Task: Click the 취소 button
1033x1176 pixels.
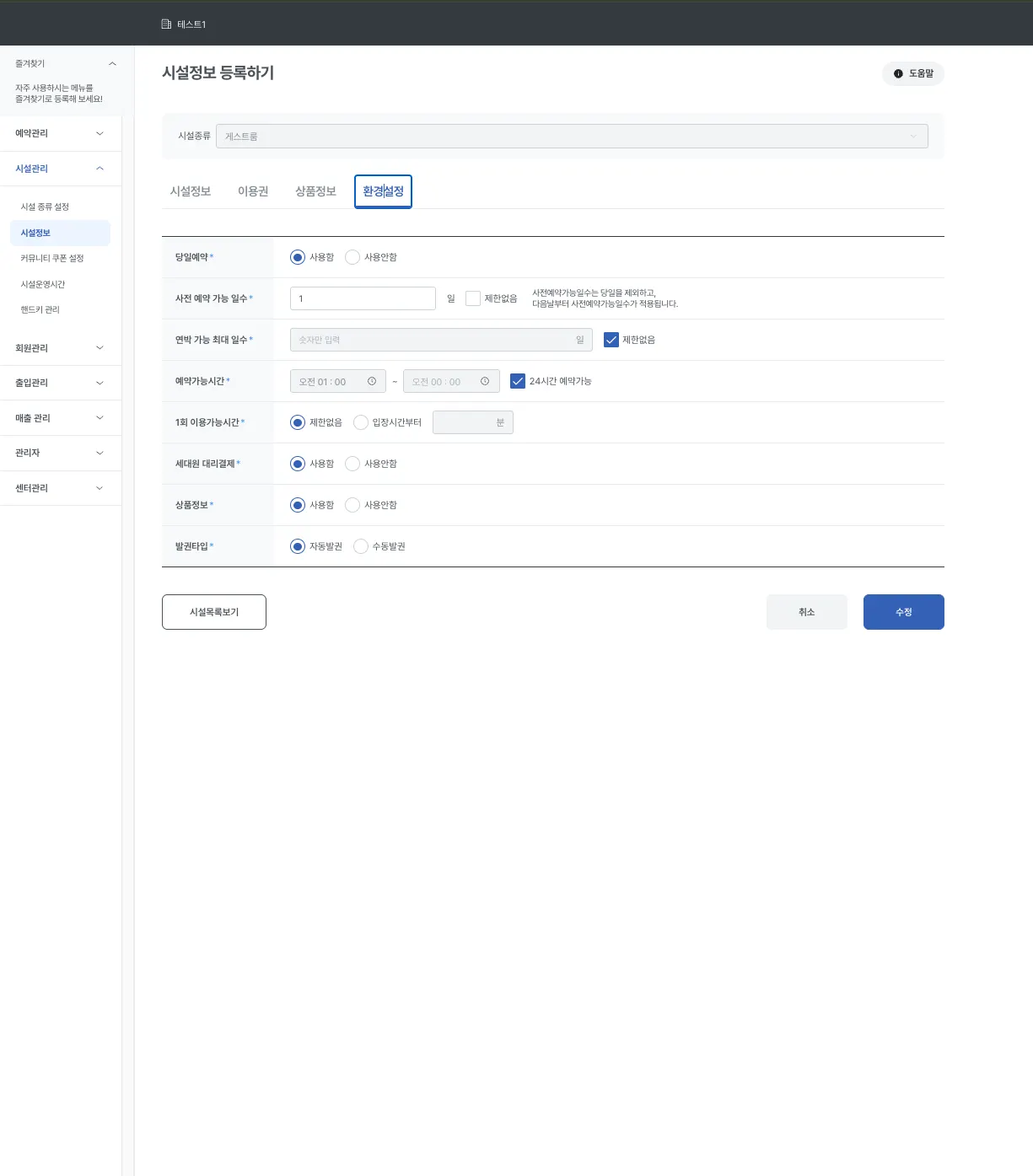Action: [807, 612]
